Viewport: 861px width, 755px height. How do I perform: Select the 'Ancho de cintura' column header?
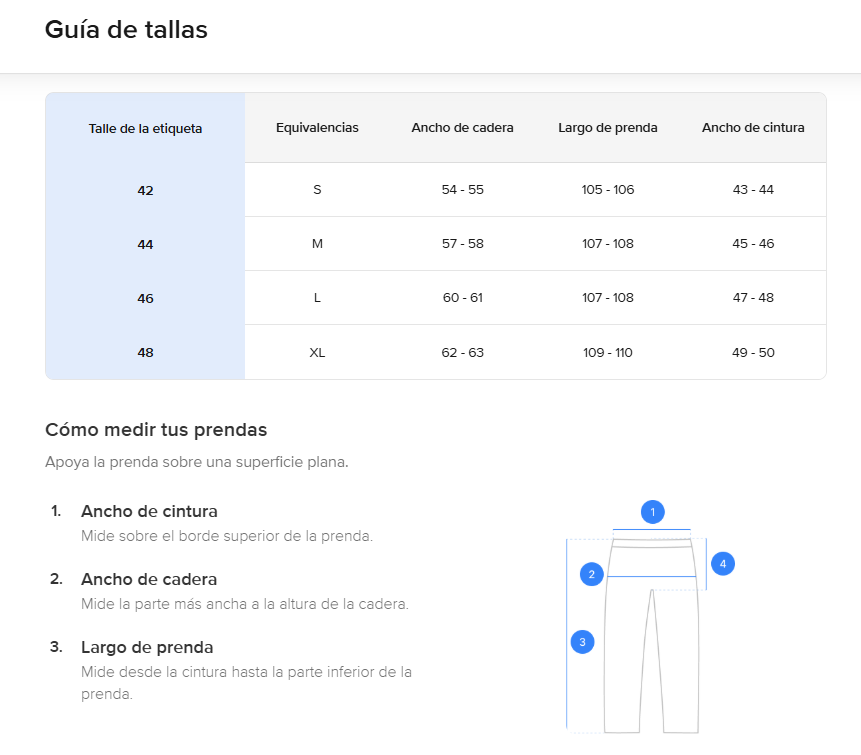click(x=753, y=127)
